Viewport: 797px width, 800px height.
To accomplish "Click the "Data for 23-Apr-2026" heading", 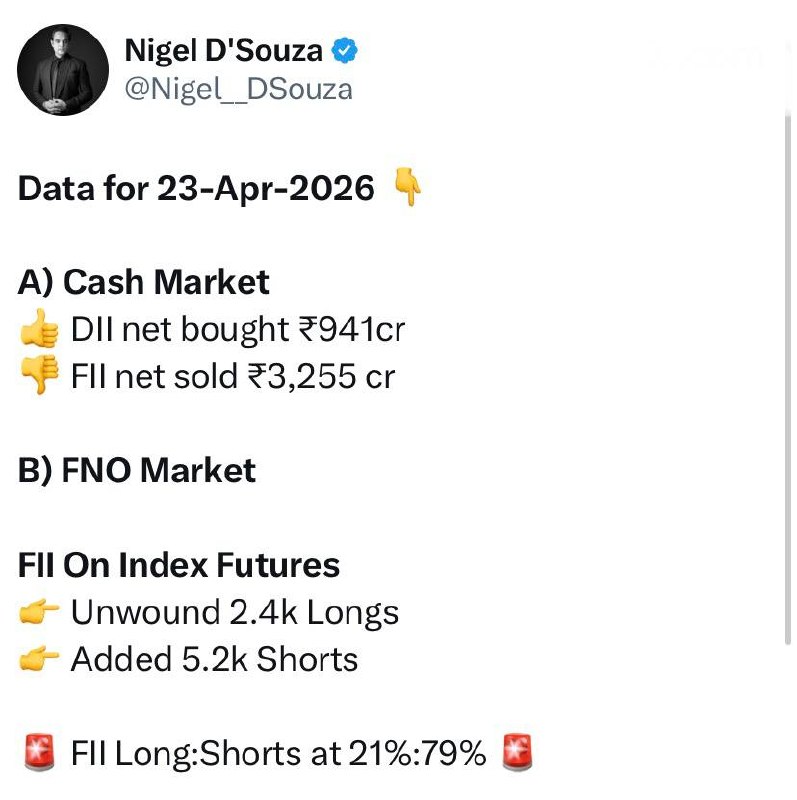I will tap(197, 188).
